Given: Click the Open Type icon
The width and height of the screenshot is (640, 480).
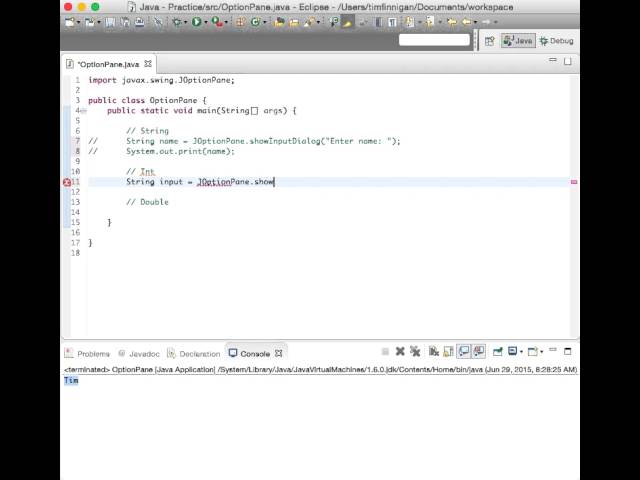Looking at the screenshot, I should pos(279,22).
